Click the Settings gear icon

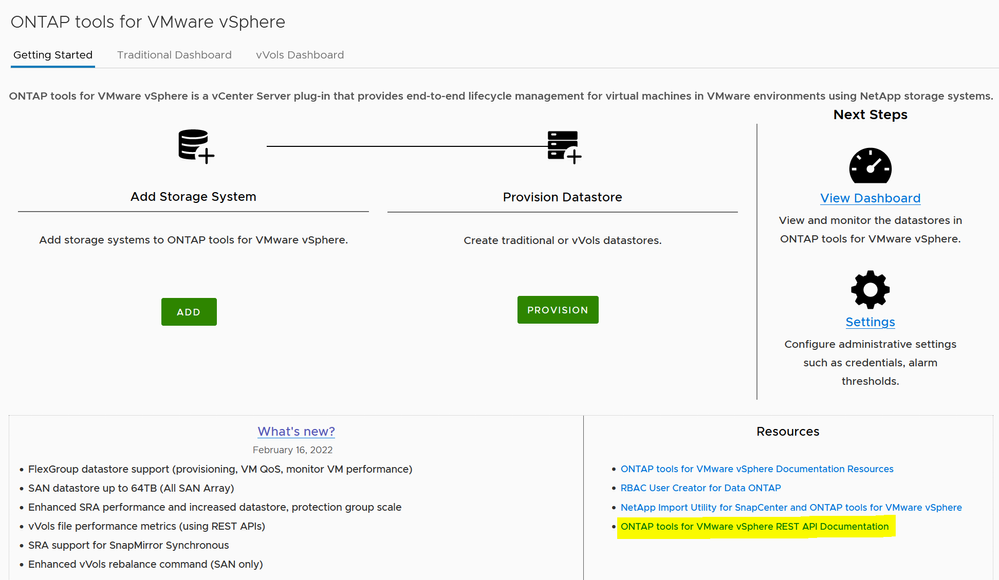tap(870, 290)
